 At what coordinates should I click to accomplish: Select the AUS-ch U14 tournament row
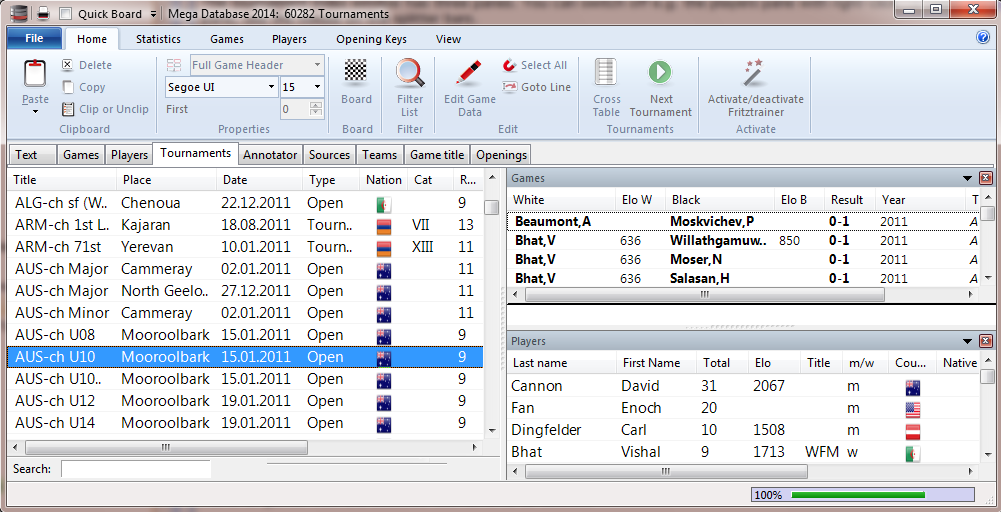pyautogui.click(x=246, y=423)
